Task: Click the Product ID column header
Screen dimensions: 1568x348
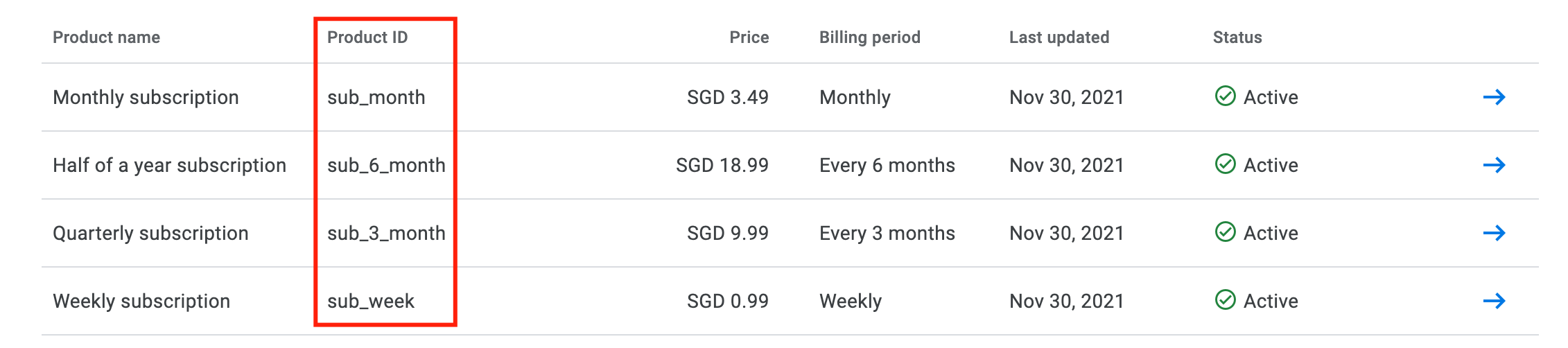Action: (367, 37)
